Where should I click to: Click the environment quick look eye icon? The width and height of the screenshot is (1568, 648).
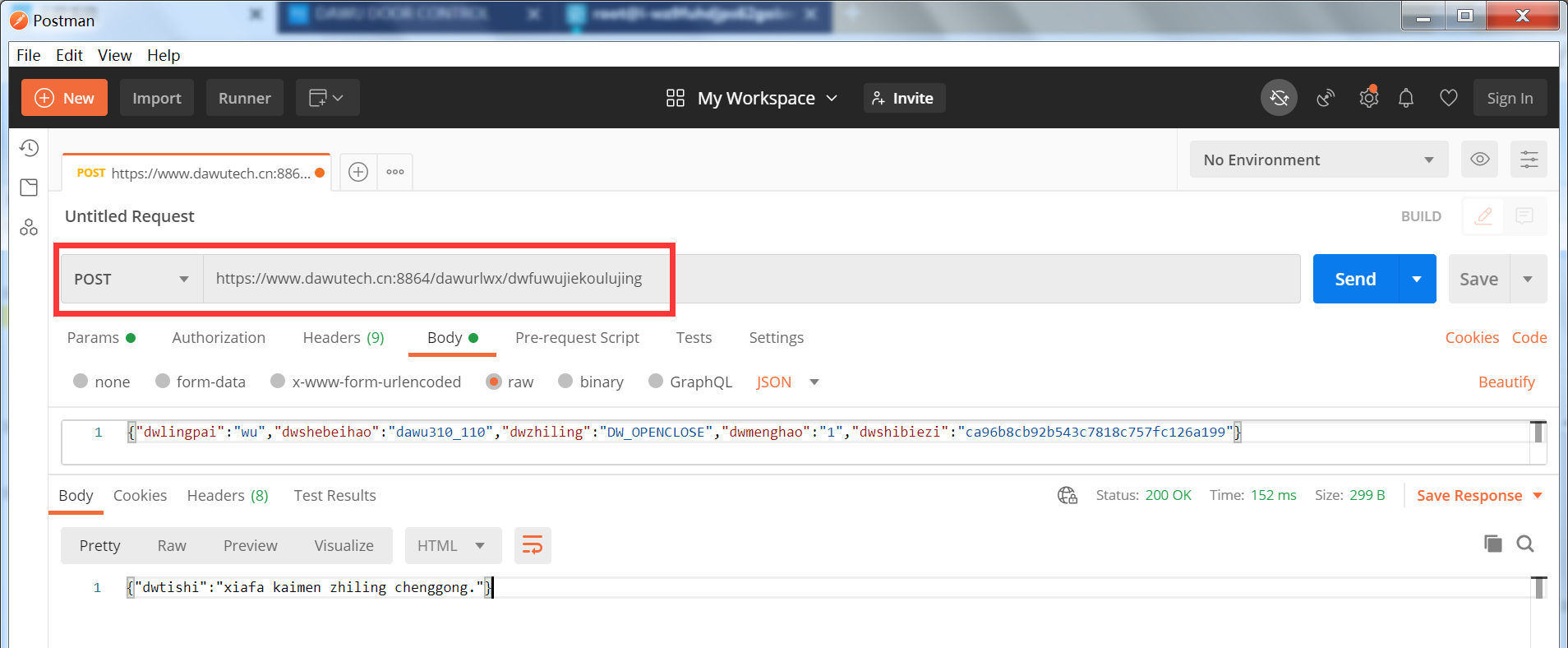(1479, 160)
